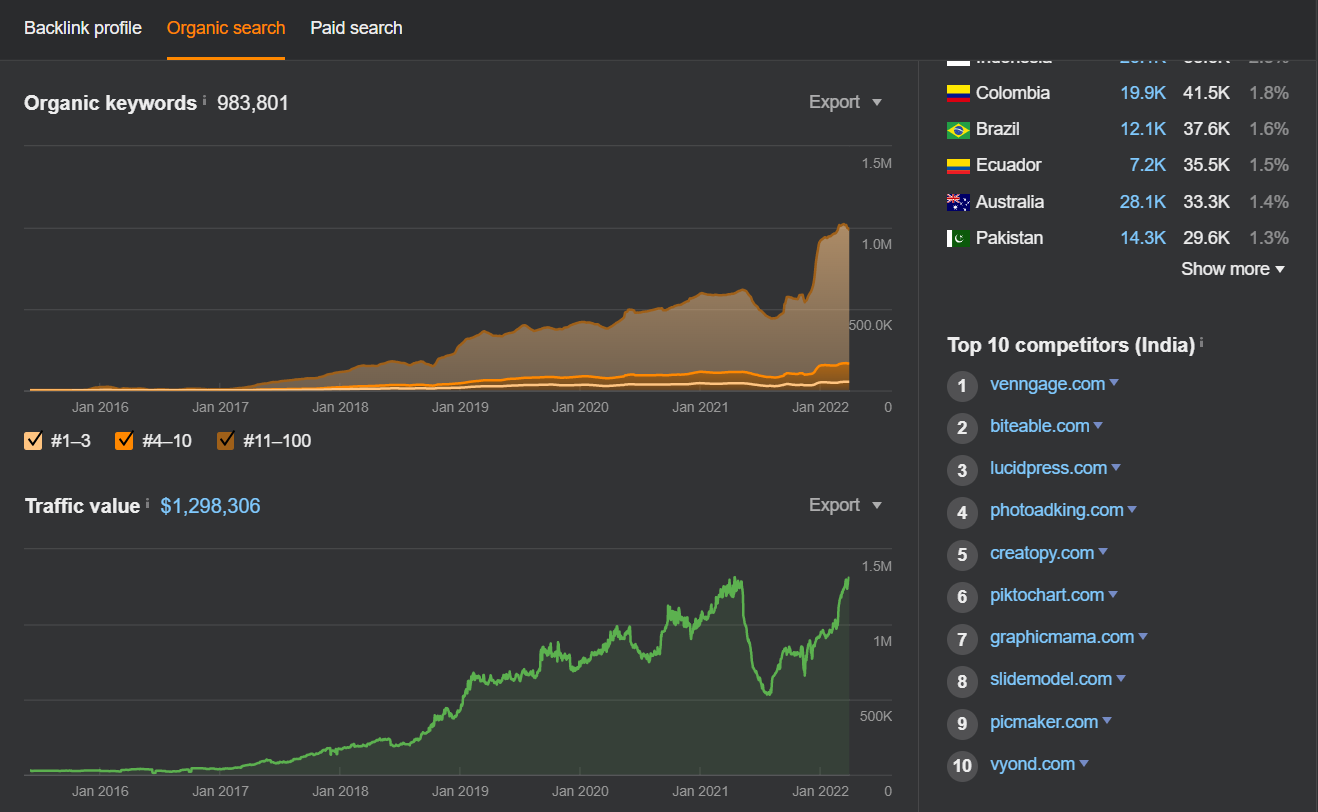Image resolution: width=1318 pixels, height=812 pixels.
Task: Open Ecuador keywords count 7.2K
Action: pos(1148,165)
